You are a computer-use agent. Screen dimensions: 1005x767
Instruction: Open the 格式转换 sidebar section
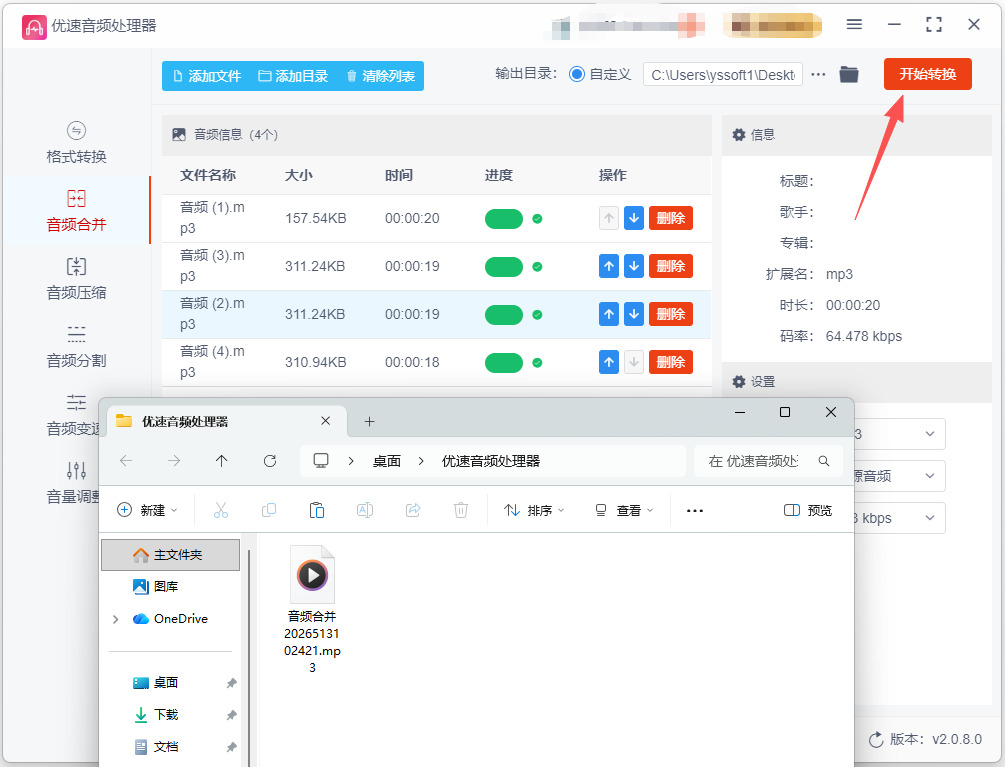point(76,143)
